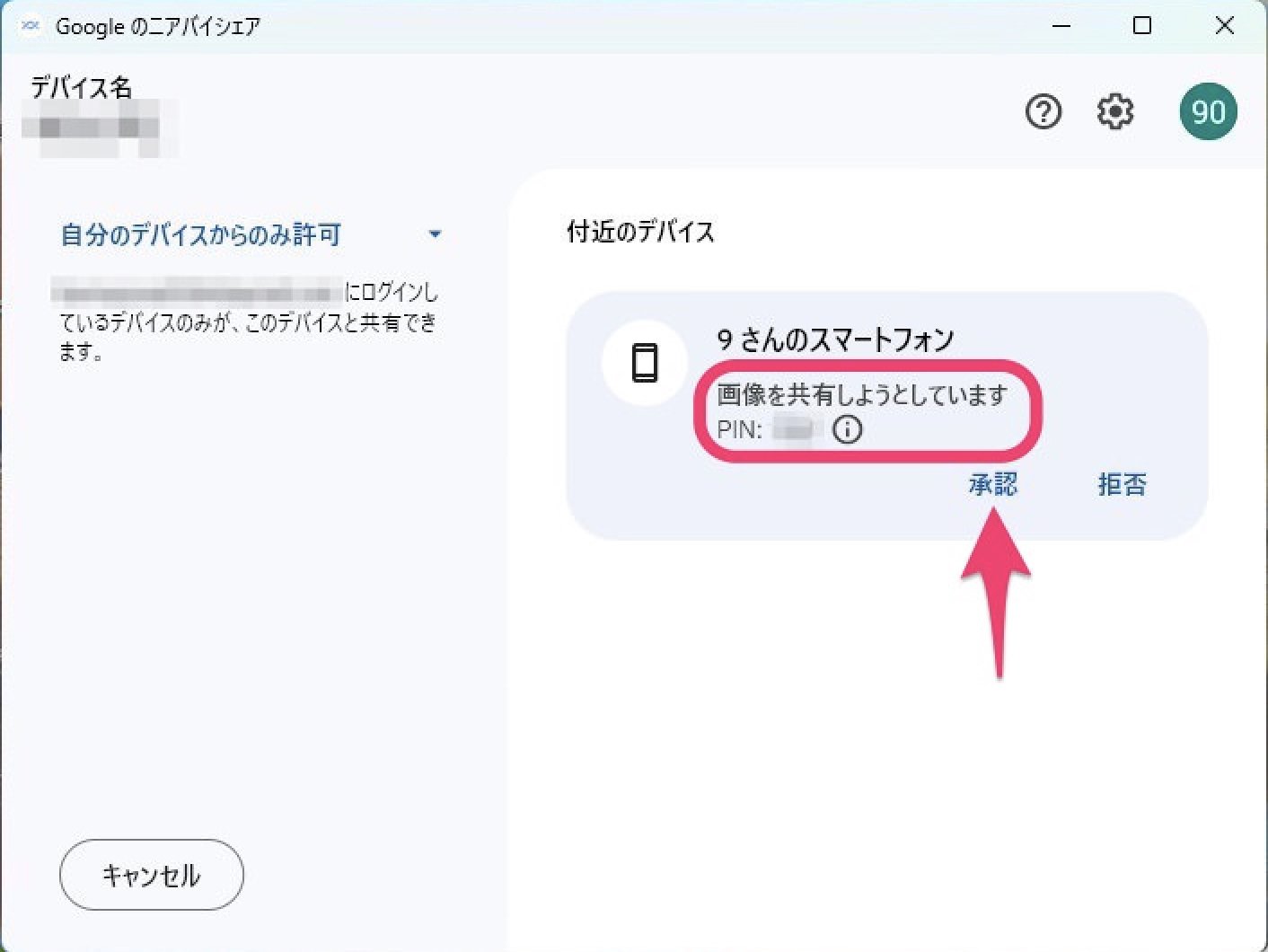
Task: Select the 9 さんのスマートフォン device name
Action: point(835,339)
